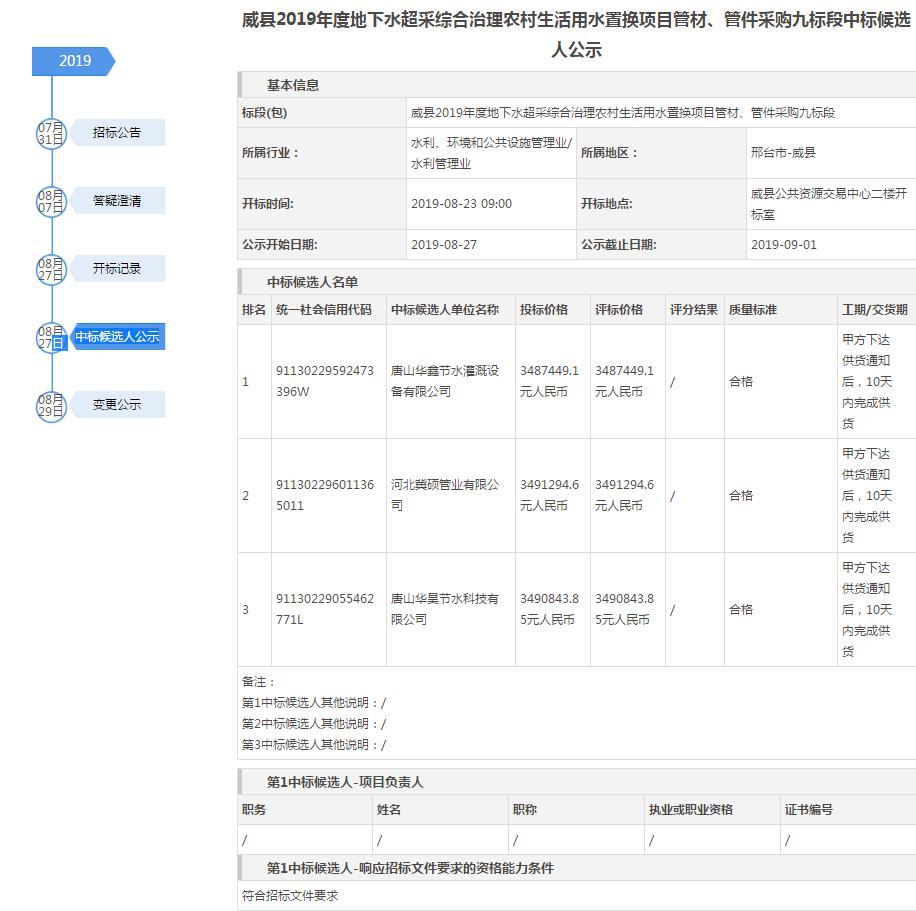Screen dimensions: 916x911
Task: Click the 投标价格 column header
Action: 544,310
